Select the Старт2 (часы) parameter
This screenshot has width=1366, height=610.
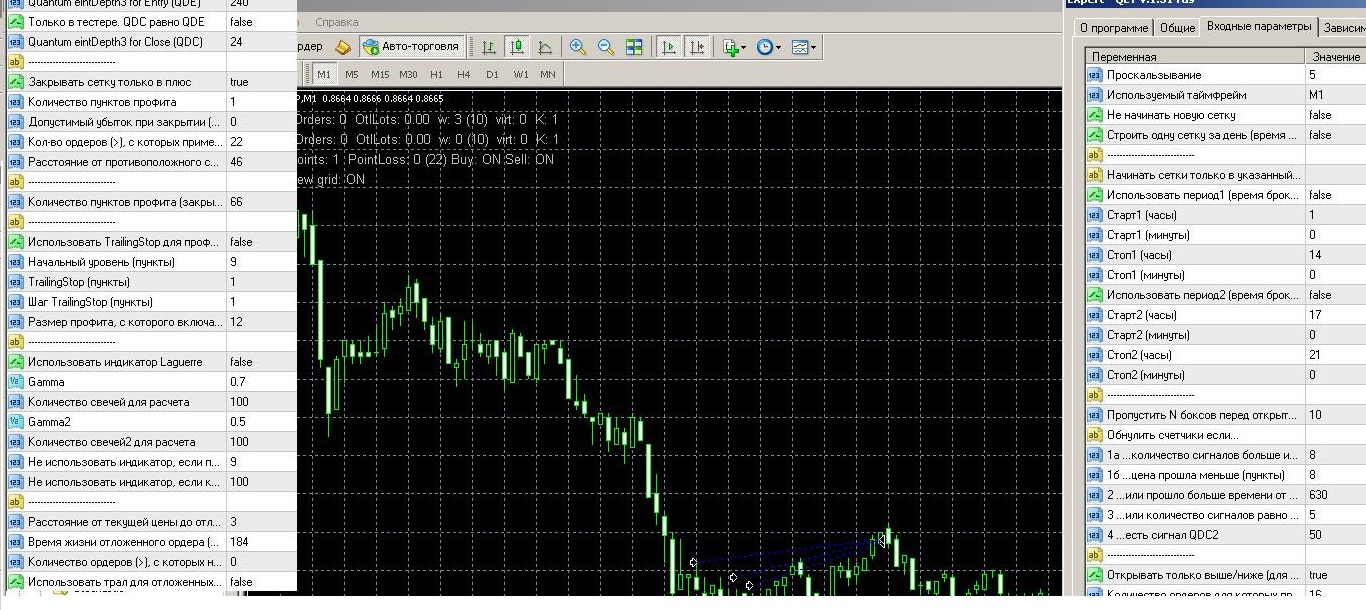pos(1225,315)
